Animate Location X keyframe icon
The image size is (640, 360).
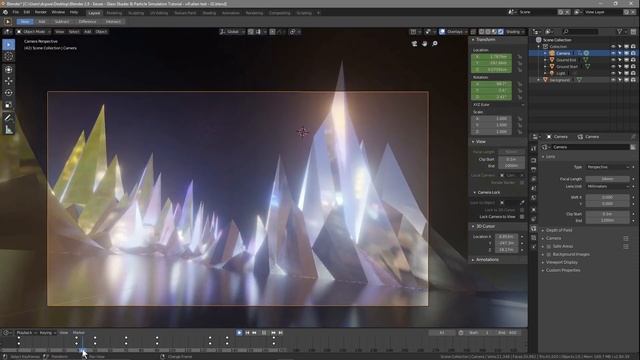(x=519, y=57)
